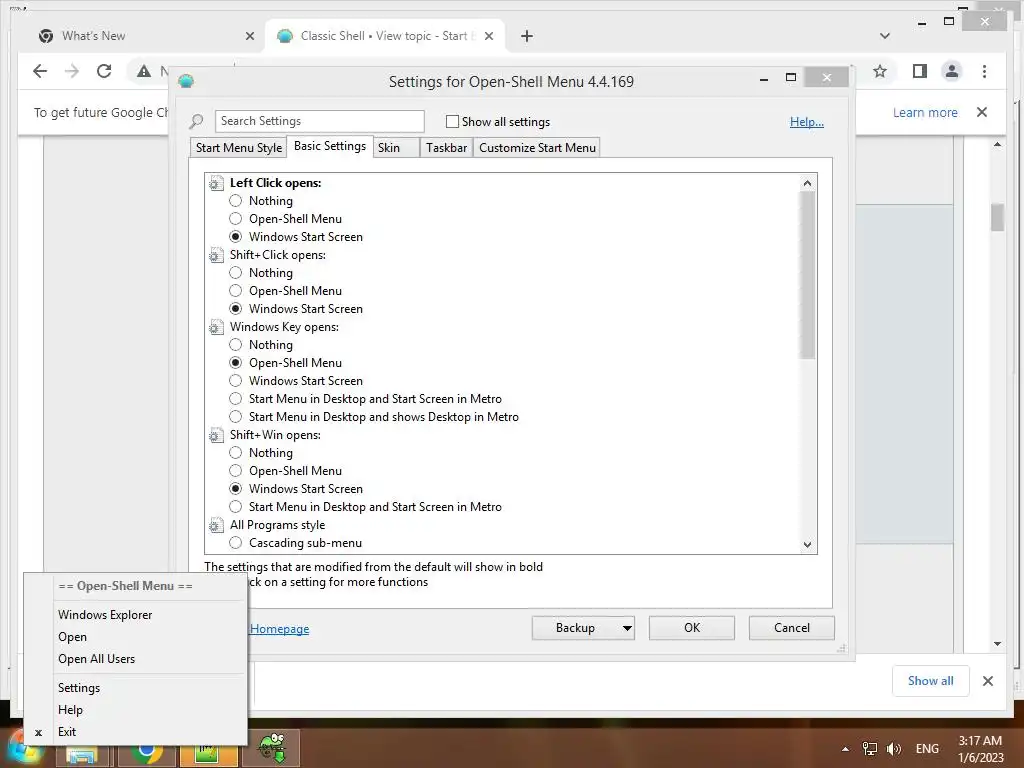Open the network tray icon
Viewport: 1024px width, 768px height.
click(x=870, y=748)
